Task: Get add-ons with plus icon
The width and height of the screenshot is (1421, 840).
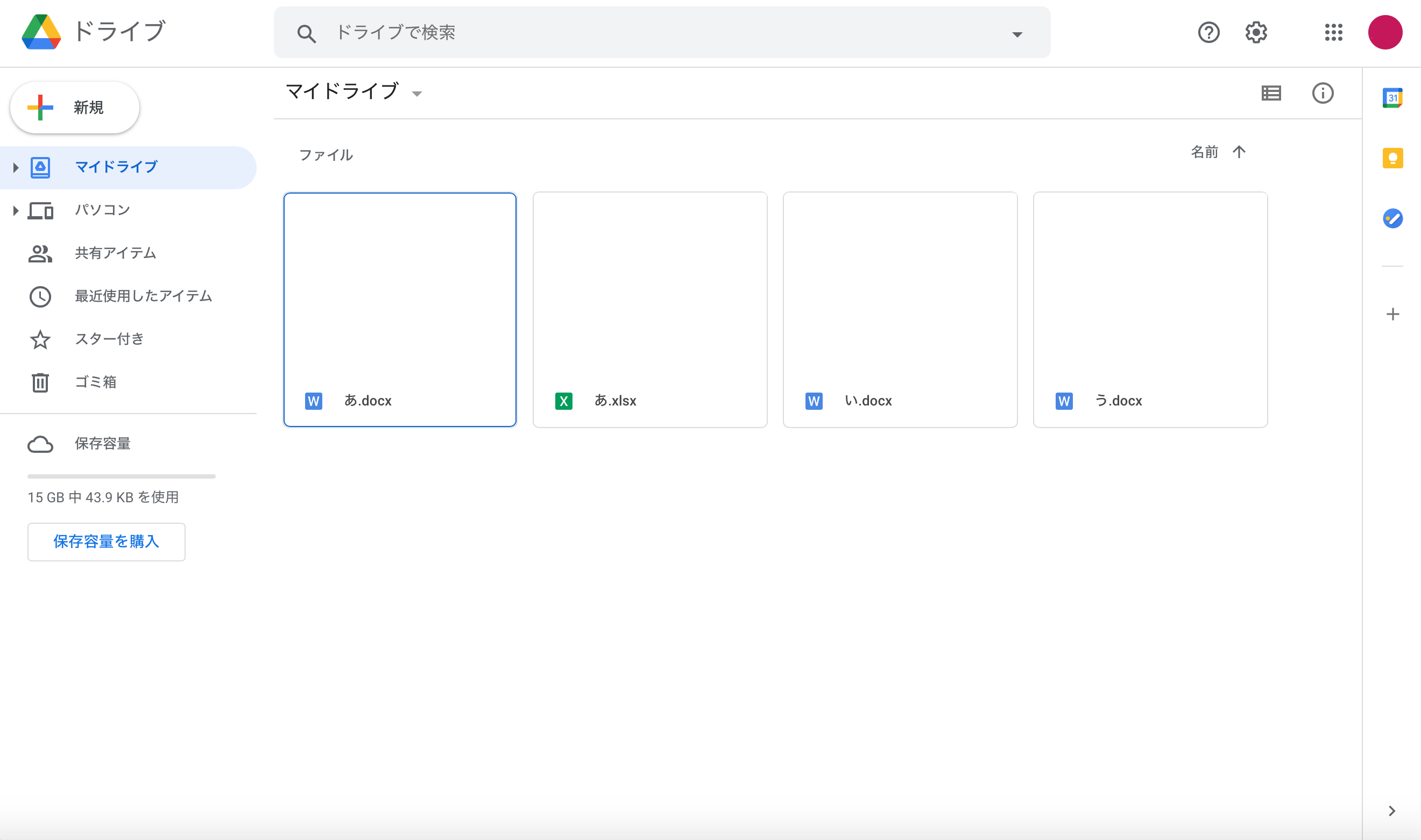Action: pos(1392,314)
